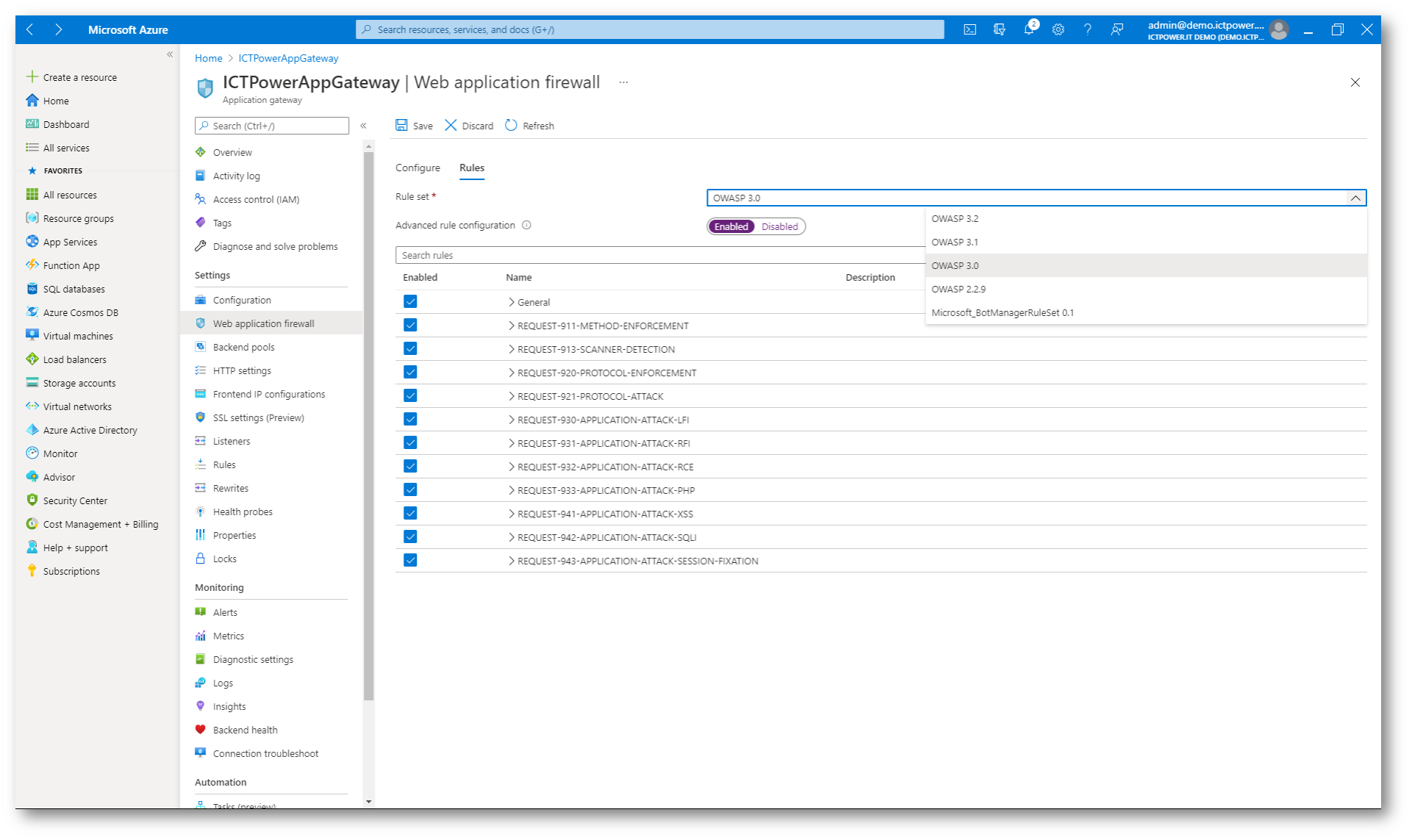This screenshot has height=840, width=1412.
Task: Uncheck REQUEST-911-METHOD-ENFORCEMENT checkbox
Action: click(410, 325)
